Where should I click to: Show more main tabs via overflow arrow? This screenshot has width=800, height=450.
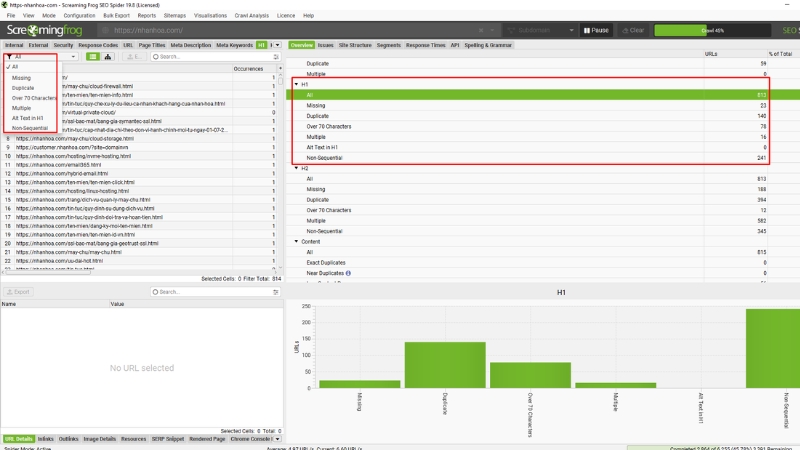pos(277,45)
